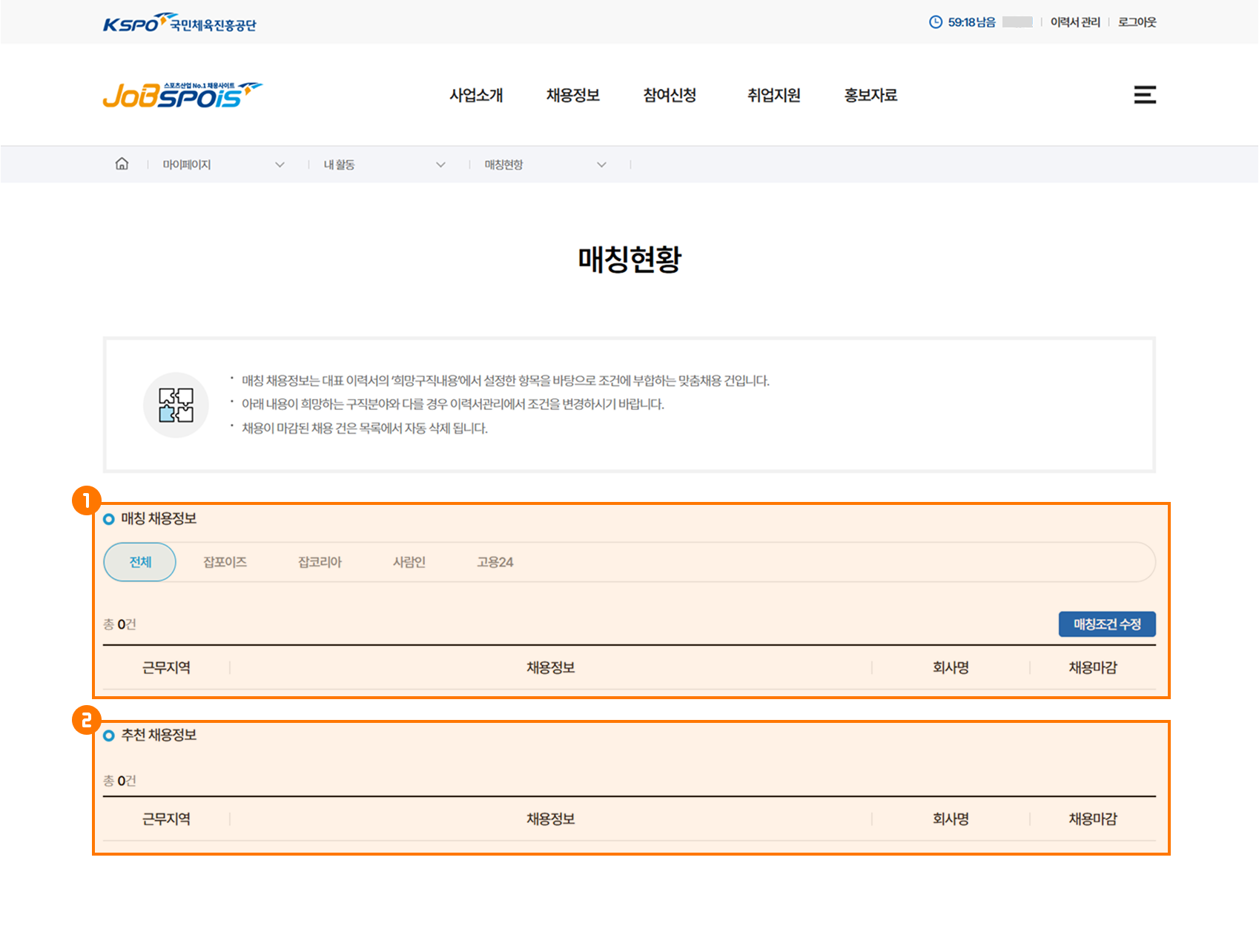Click the session timer clock icon
The width and height of the screenshot is (1259, 952).
pos(935,22)
